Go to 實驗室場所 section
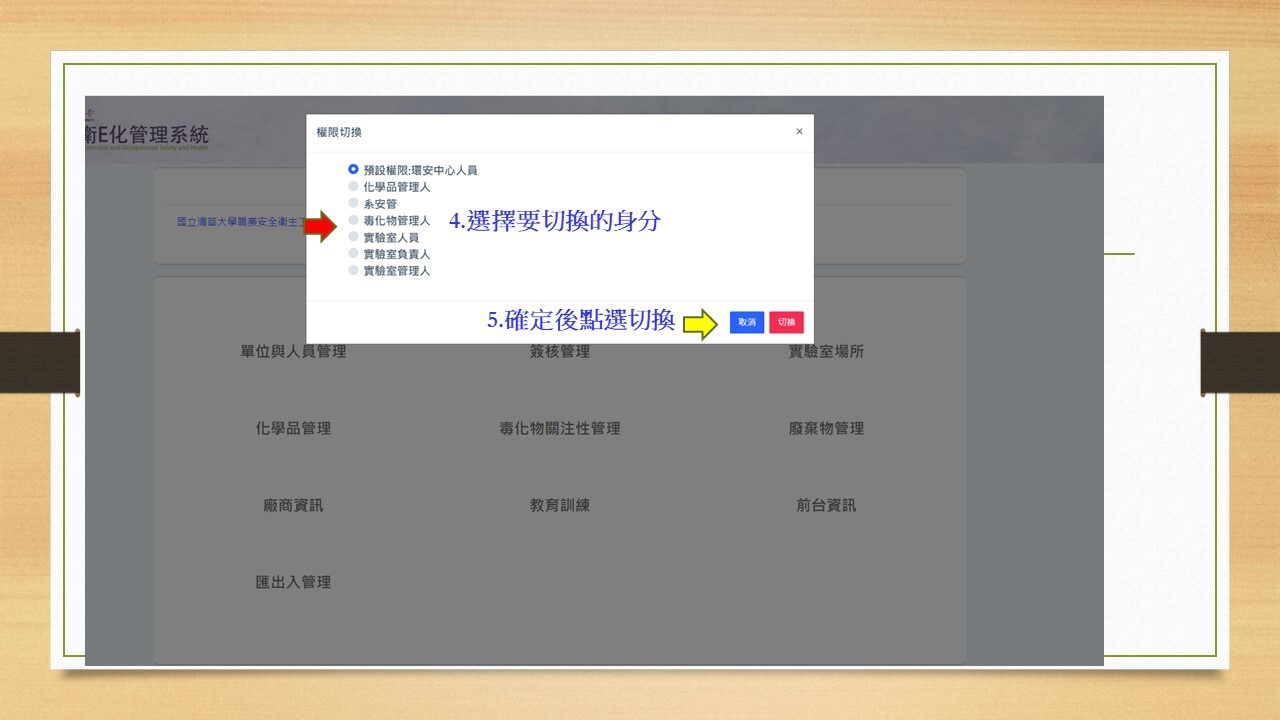Screen dimensions: 1280x720 click(x=826, y=352)
